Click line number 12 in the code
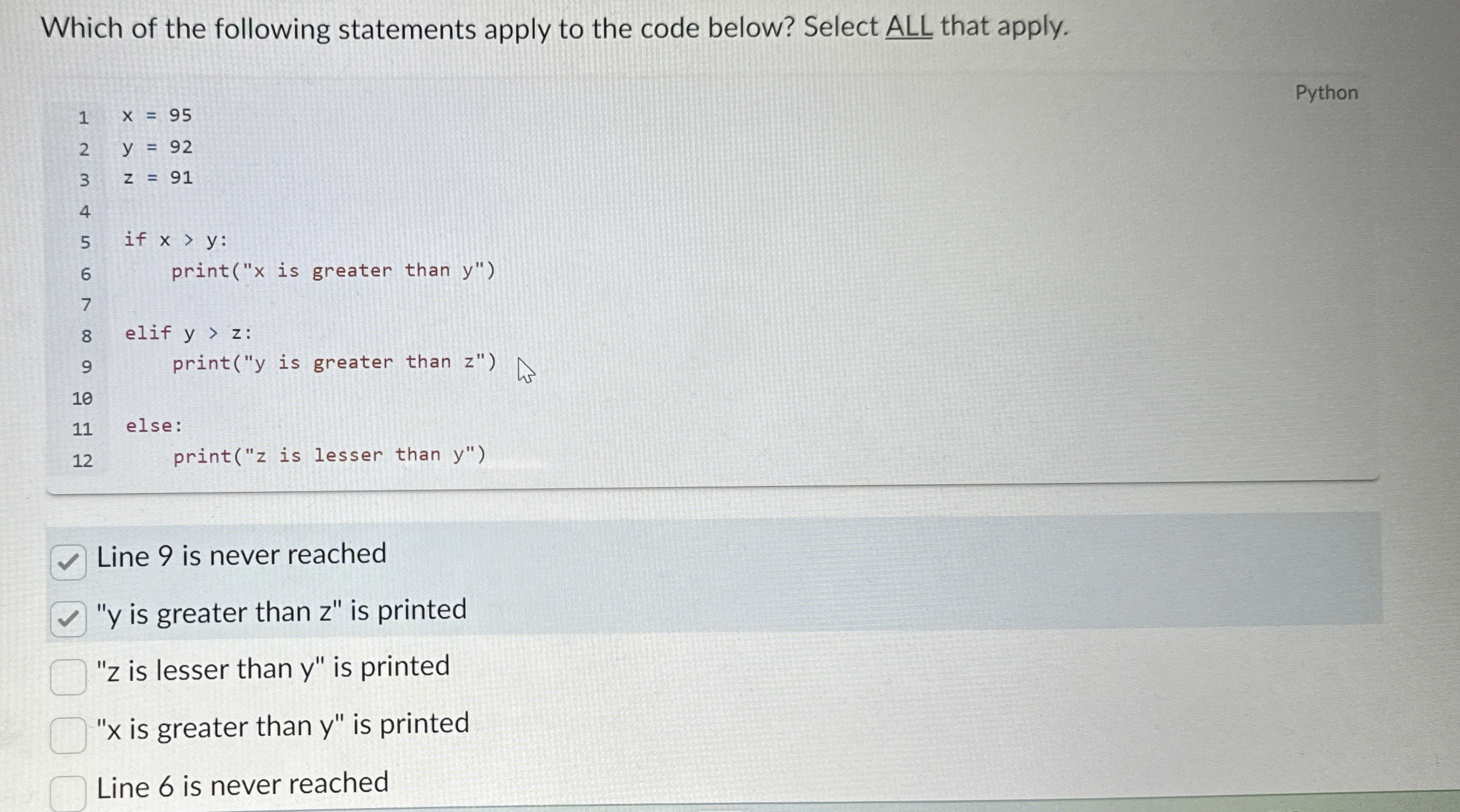Viewport: 1460px width, 812px height. coord(83,462)
